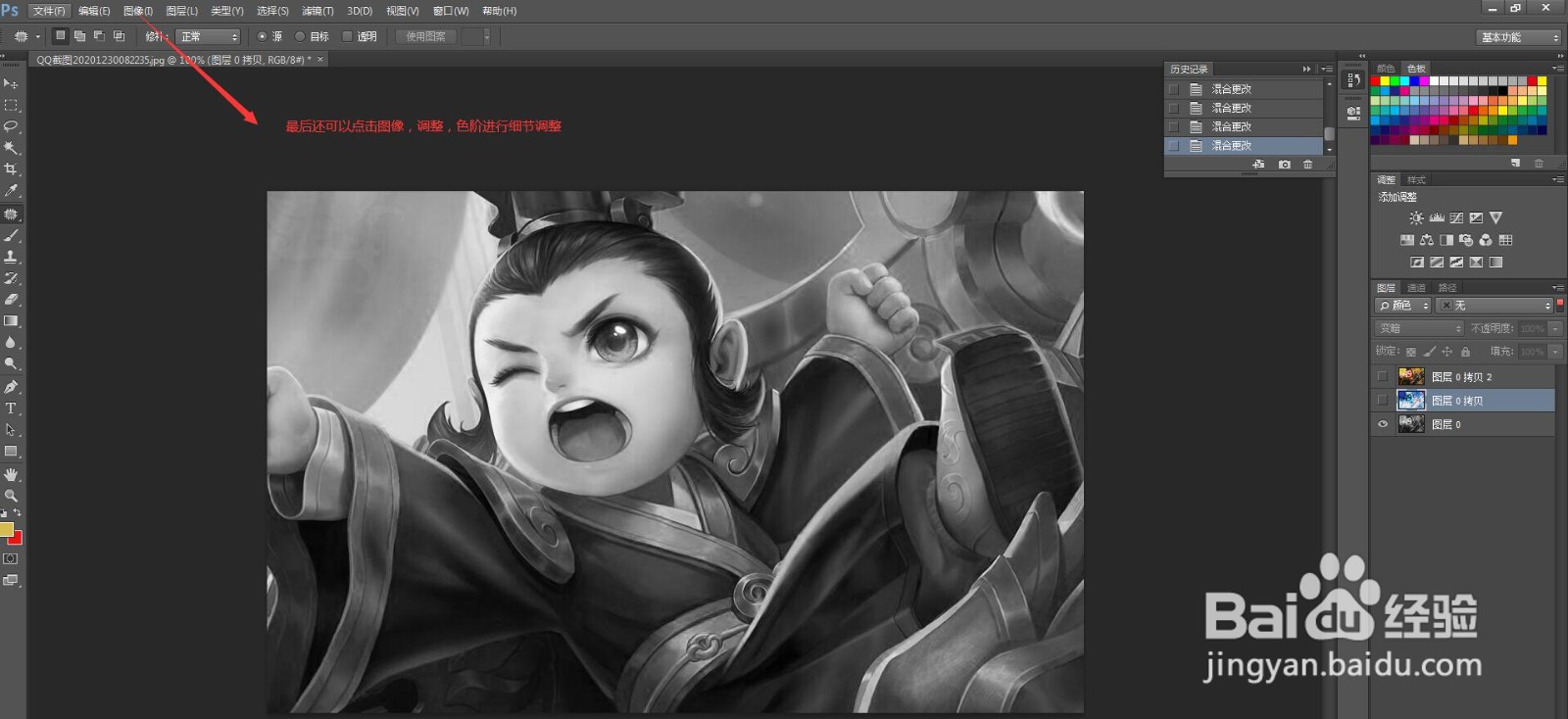1568x719 pixels.
Task: Open the layer blend mode dropdown
Action: click(x=1420, y=328)
